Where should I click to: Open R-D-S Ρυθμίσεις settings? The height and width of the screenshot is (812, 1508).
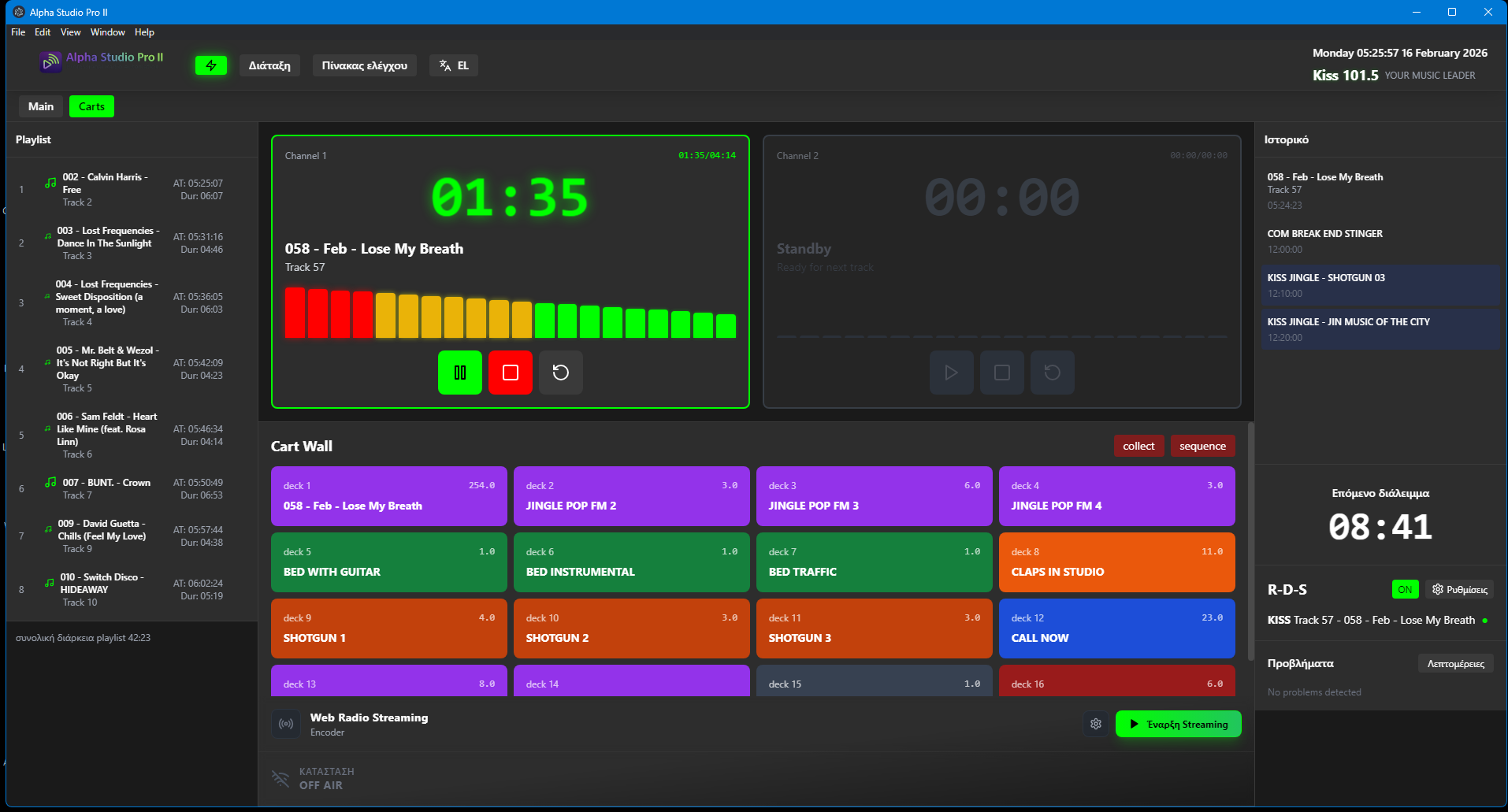[1459, 589]
